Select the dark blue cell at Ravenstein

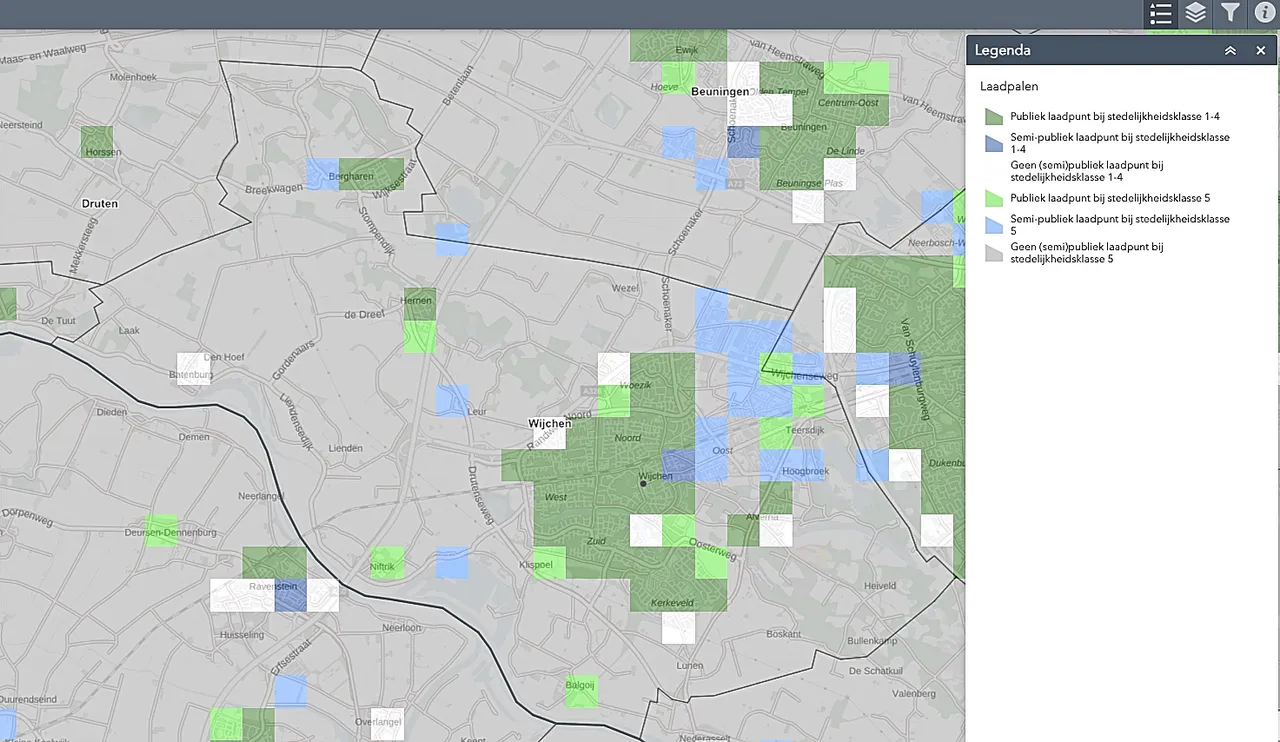(x=290, y=597)
